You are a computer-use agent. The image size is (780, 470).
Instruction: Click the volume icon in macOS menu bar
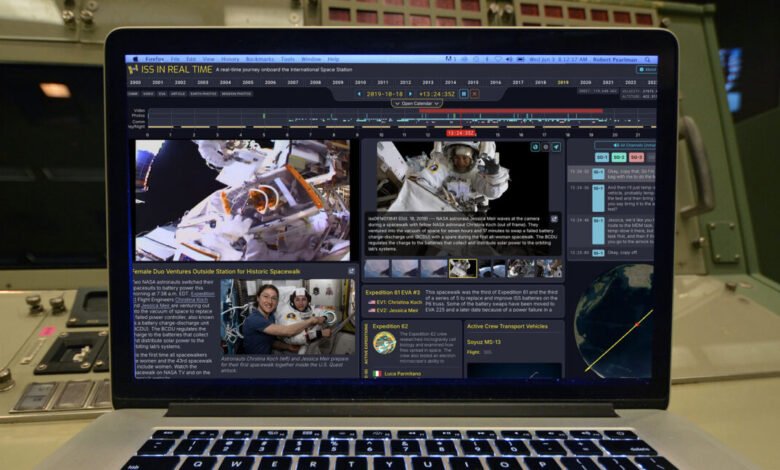(x=509, y=59)
